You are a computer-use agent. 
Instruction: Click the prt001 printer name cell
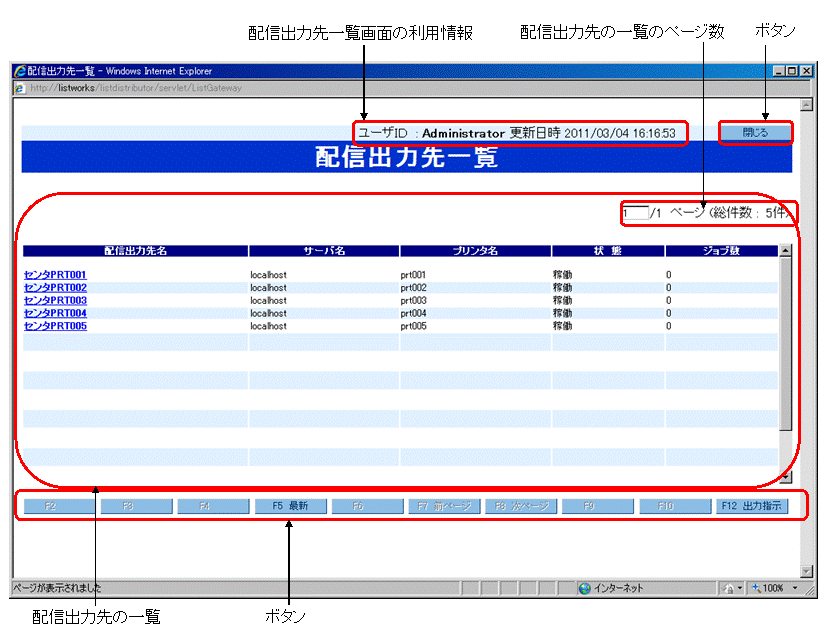click(413, 275)
